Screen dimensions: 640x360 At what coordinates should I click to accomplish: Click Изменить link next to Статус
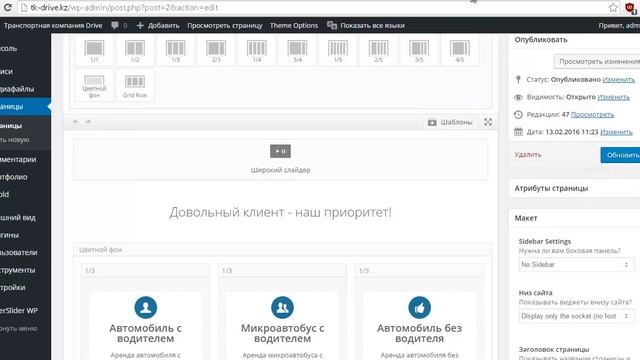(x=618, y=80)
